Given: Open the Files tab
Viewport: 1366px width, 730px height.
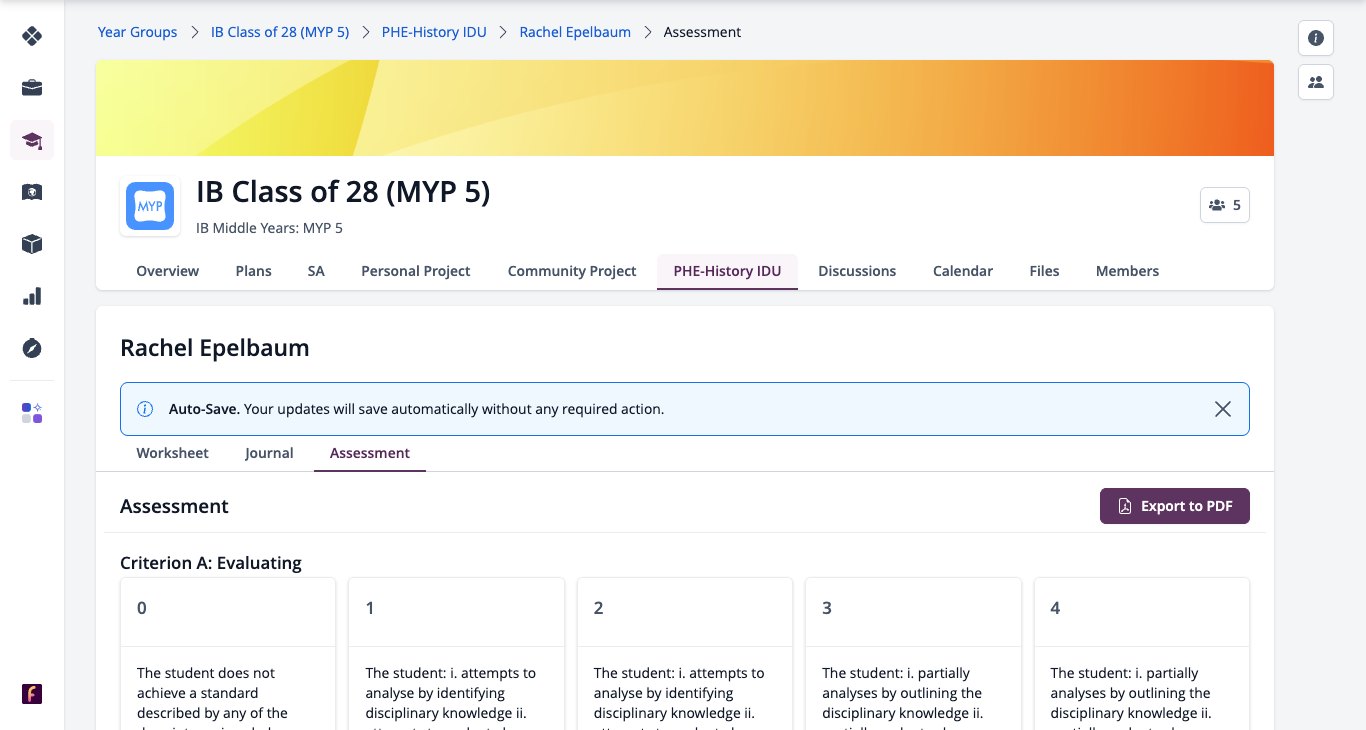Looking at the screenshot, I should pyautogui.click(x=1044, y=271).
